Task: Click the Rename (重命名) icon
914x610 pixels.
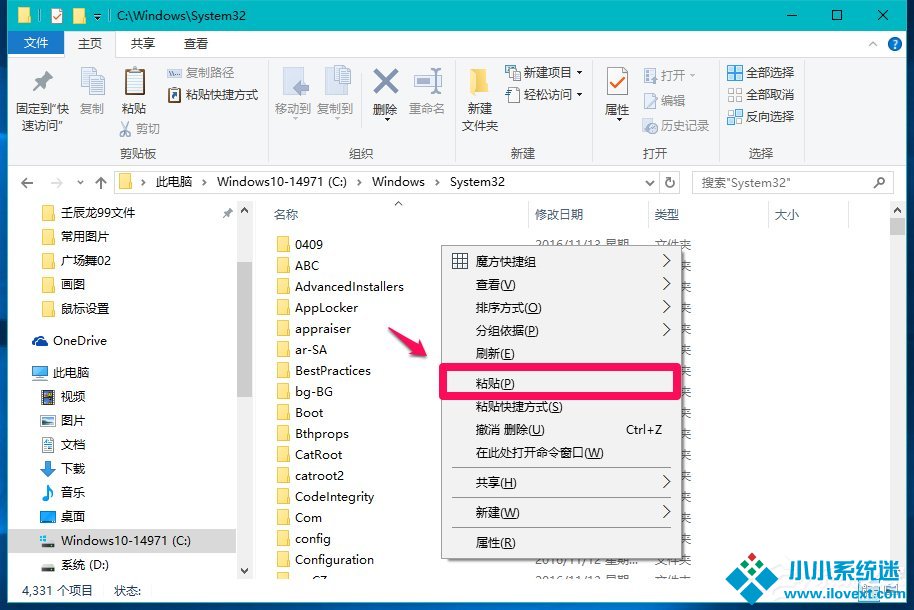Action: pyautogui.click(x=428, y=81)
